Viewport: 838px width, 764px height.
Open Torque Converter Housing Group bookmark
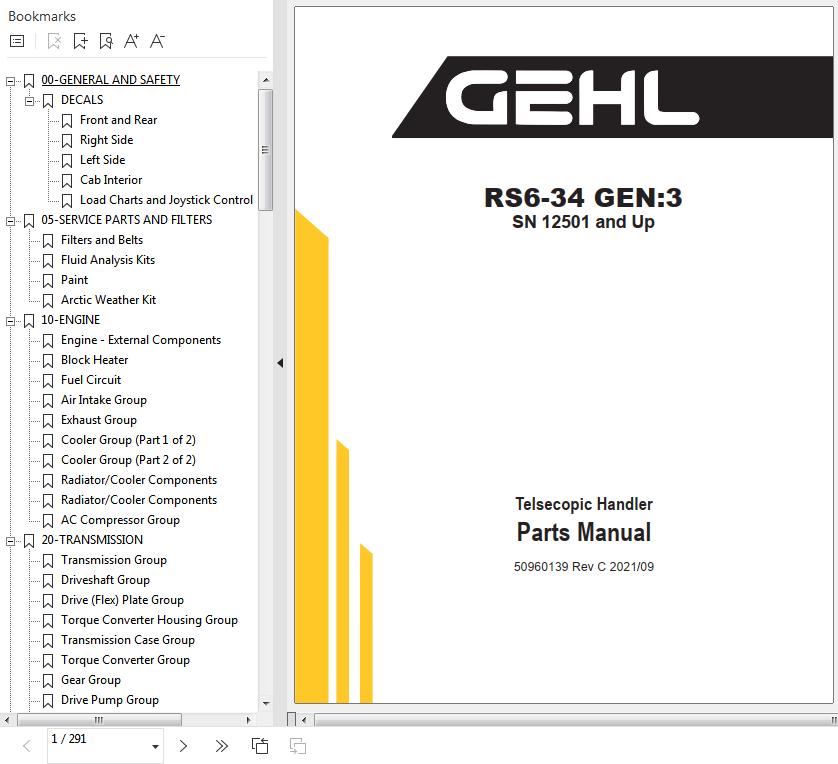tap(149, 620)
